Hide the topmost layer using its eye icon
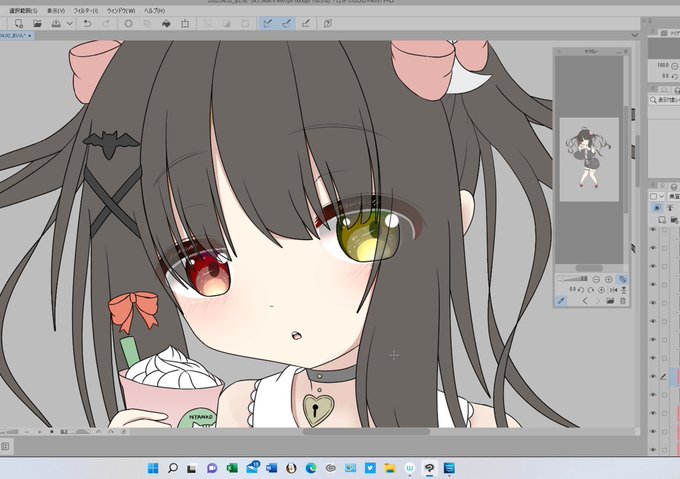The width and height of the screenshot is (680, 479). (x=653, y=230)
